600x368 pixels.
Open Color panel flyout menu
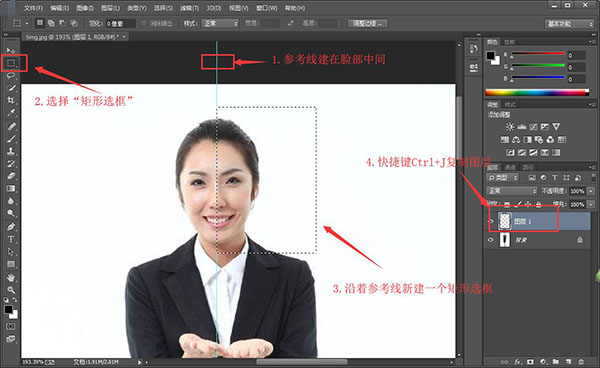point(591,41)
